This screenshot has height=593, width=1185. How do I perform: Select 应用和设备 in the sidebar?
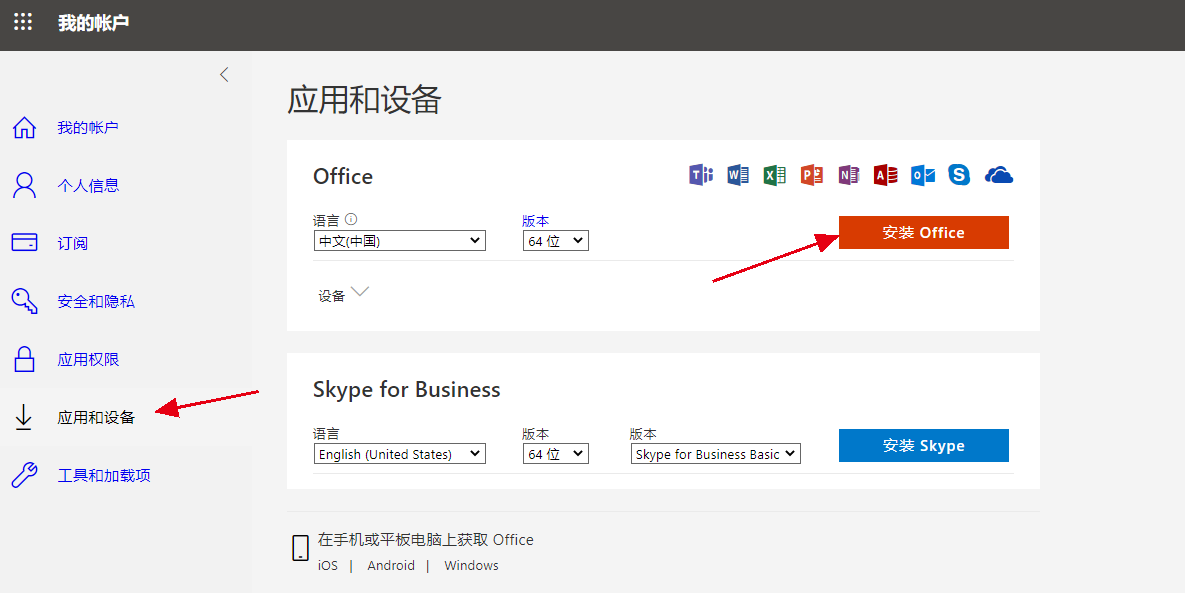(x=96, y=417)
